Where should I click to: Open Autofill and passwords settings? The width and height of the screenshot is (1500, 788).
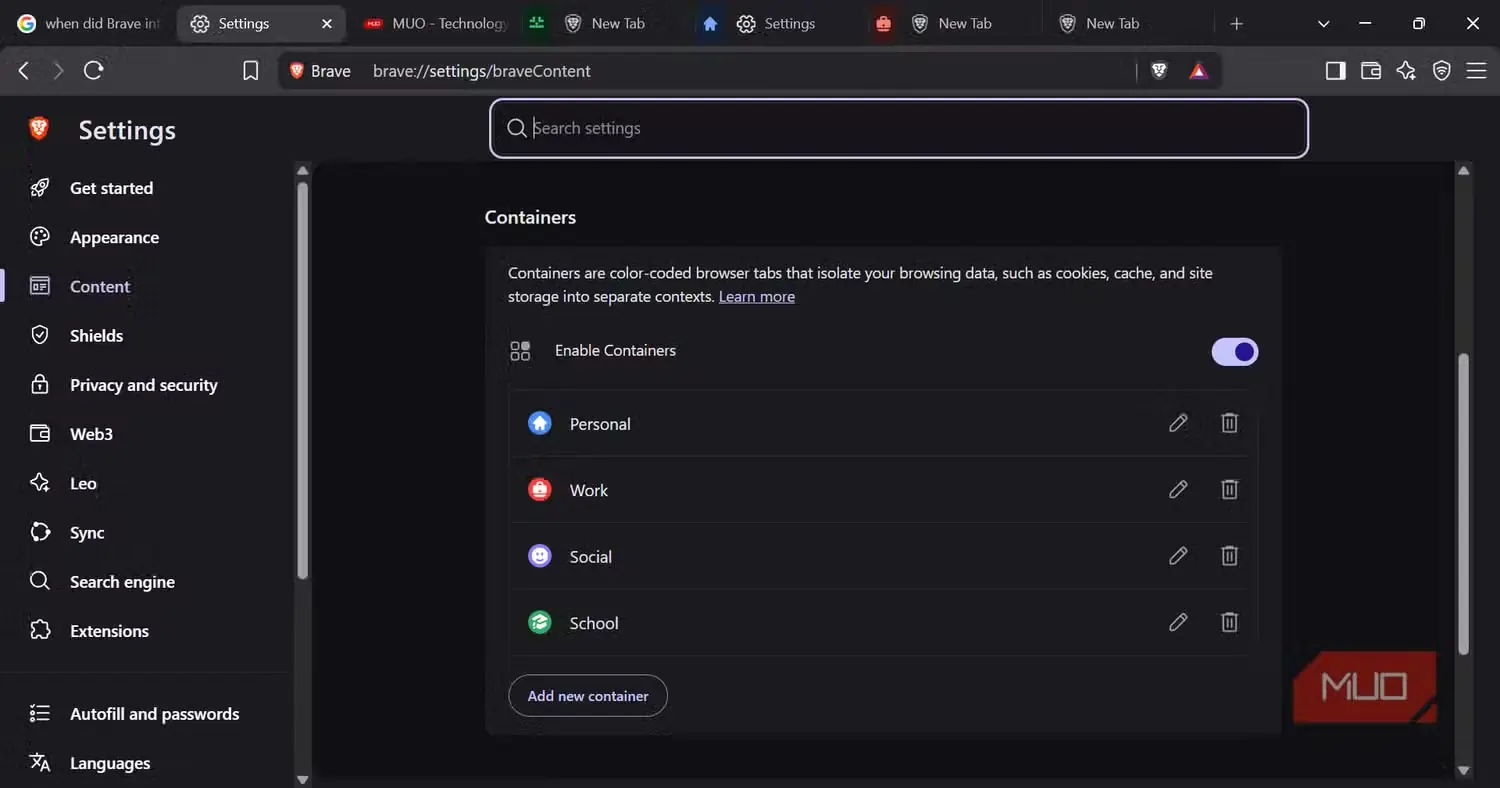[154, 714]
